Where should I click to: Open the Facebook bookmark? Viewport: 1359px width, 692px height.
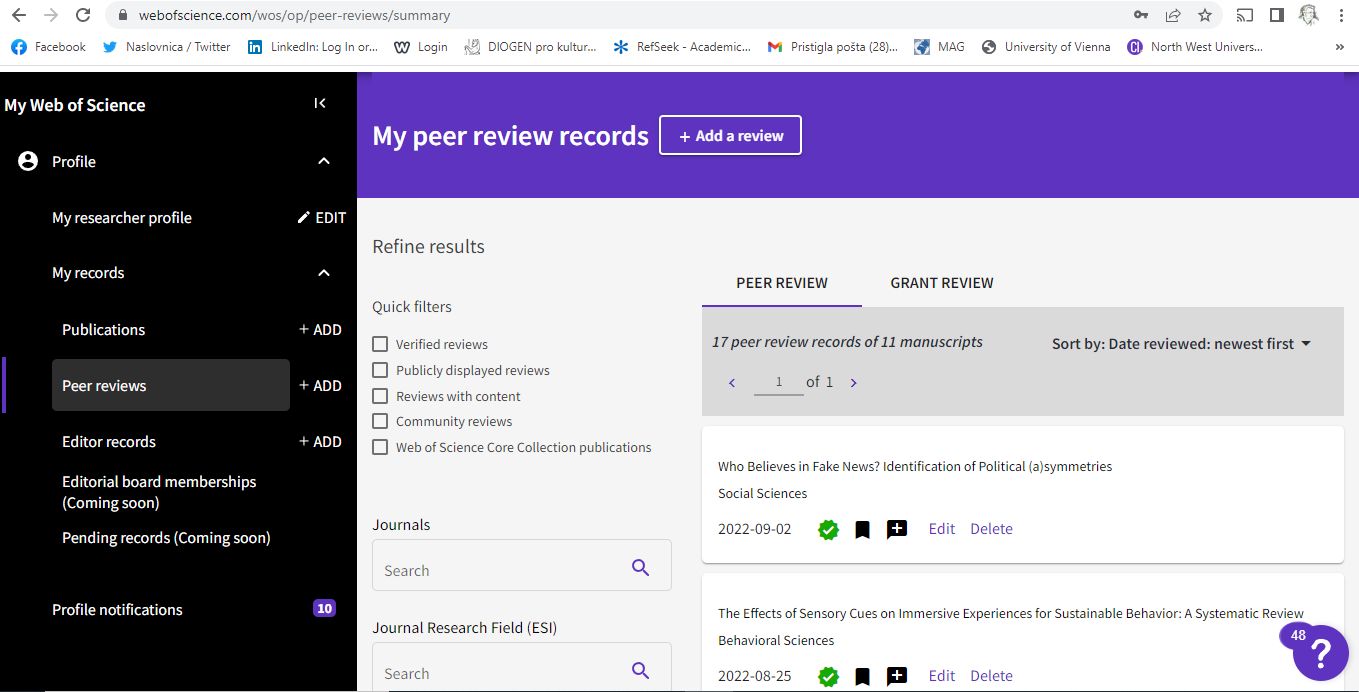pyautogui.click(x=48, y=47)
